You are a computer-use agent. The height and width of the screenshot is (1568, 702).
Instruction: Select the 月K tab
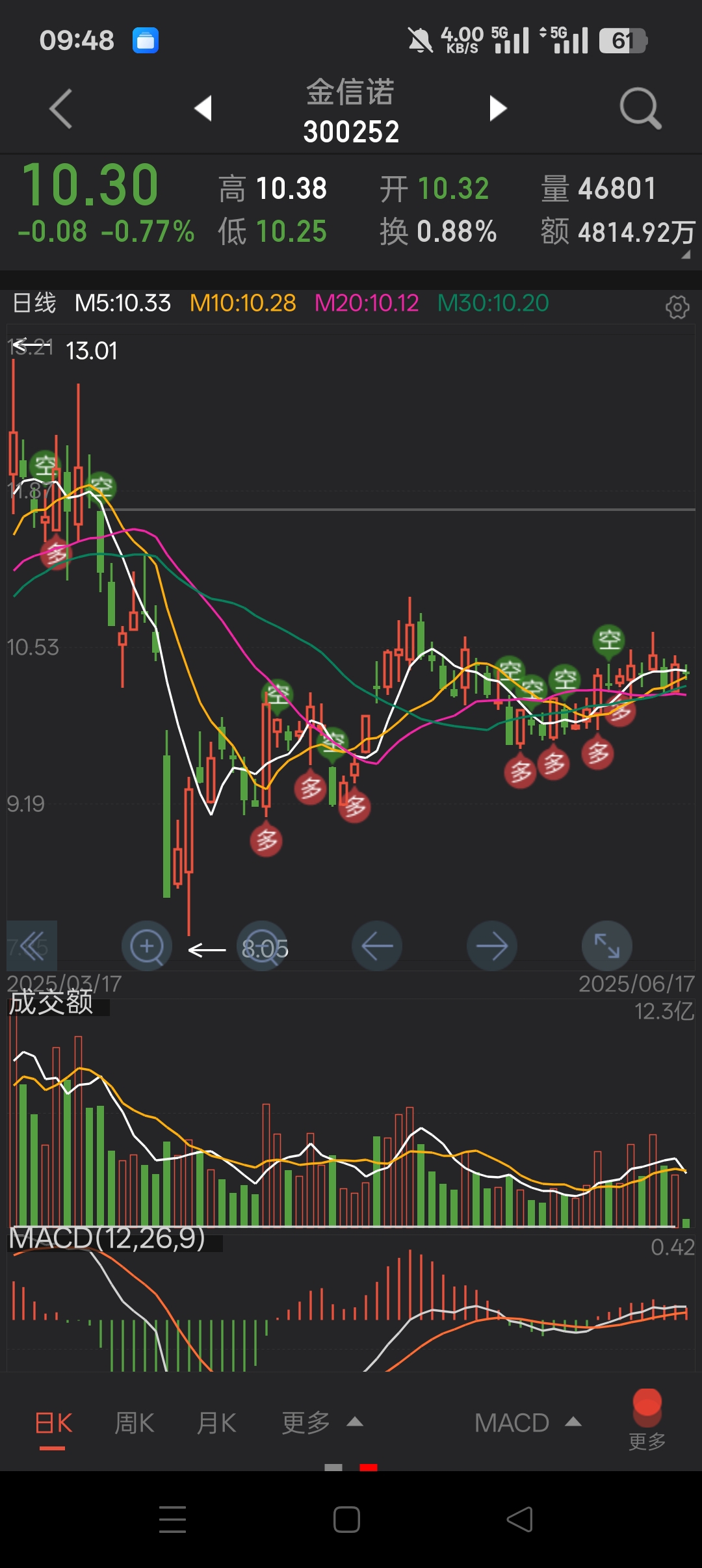(x=216, y=1424)
